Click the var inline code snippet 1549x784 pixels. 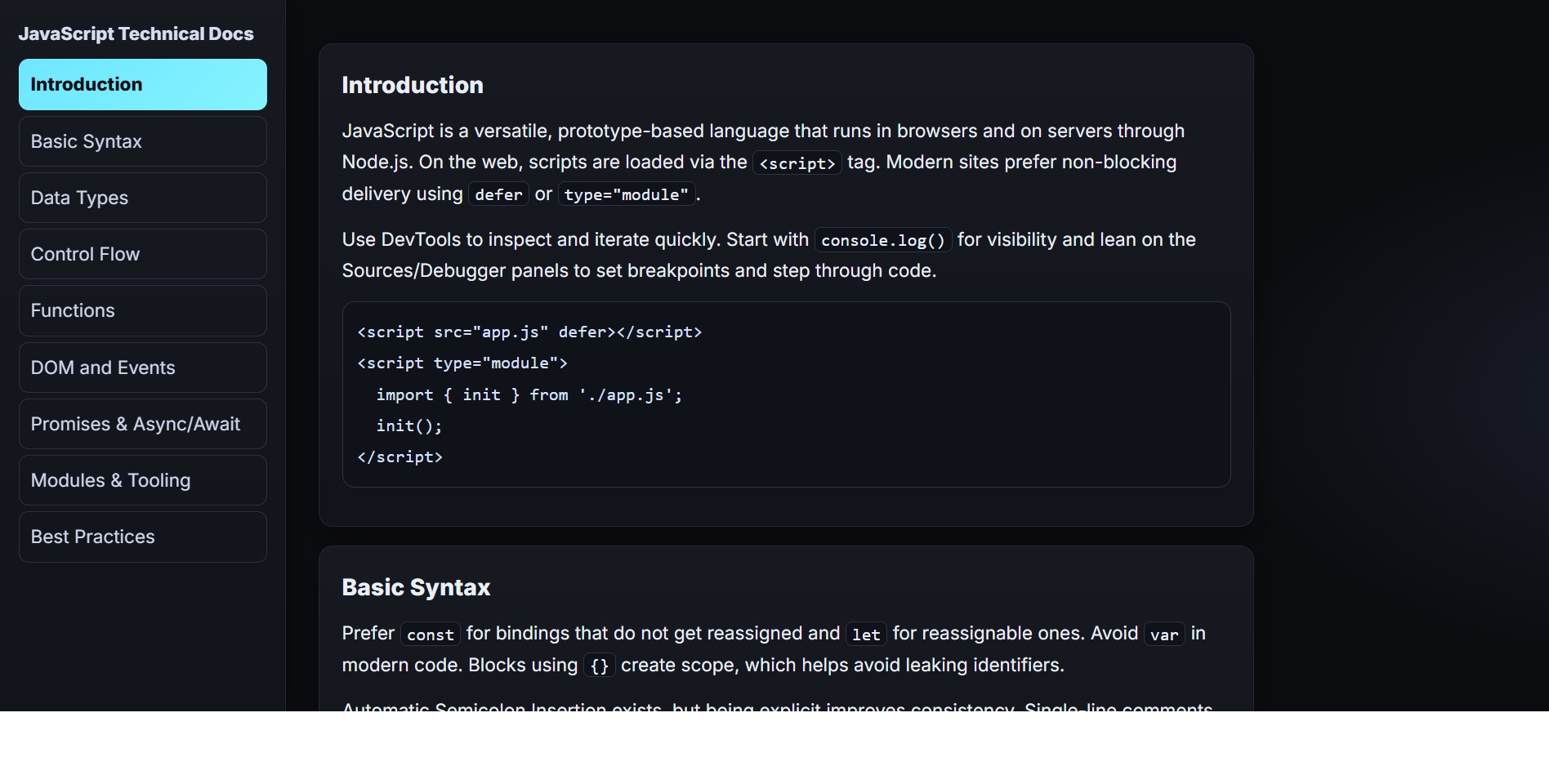point(1163,635)
